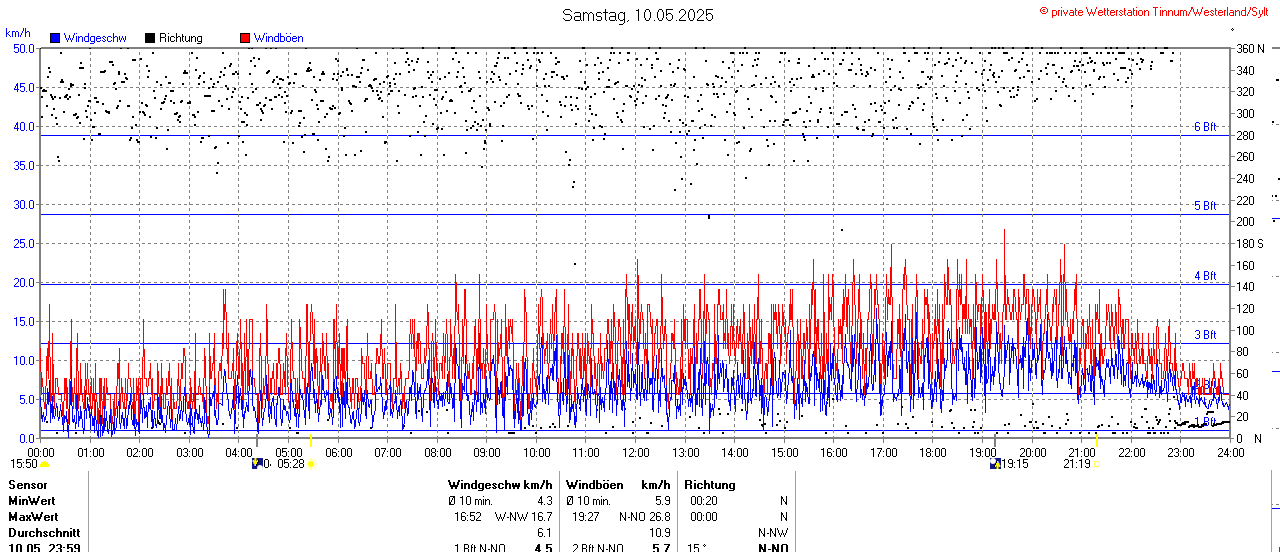The width and height of the screenshot is (1280, 552).
Task: Click the 25.0 value on speed axis
Action: pos(24,243)
